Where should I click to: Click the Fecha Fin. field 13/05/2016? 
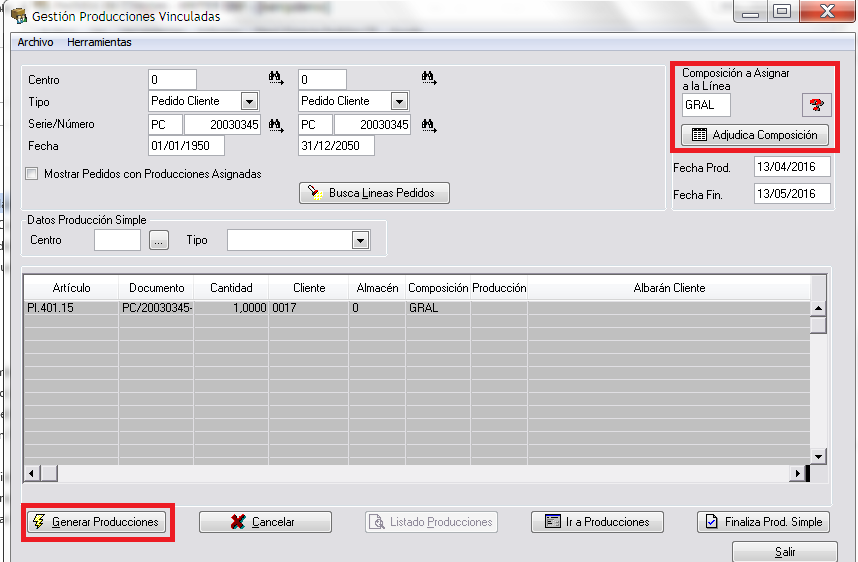click(792, 194)
